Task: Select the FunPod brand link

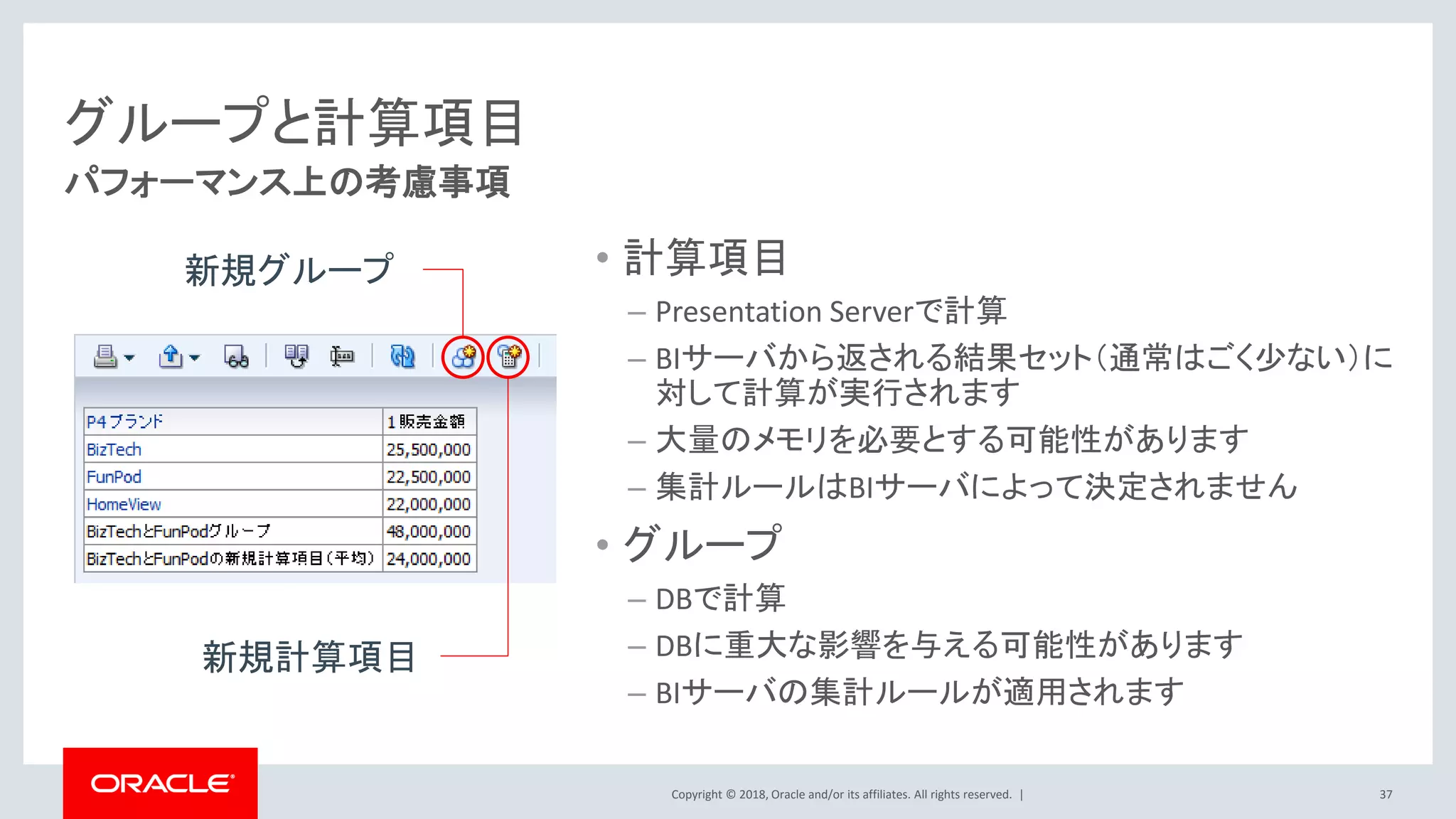Action: pos(114,476)
